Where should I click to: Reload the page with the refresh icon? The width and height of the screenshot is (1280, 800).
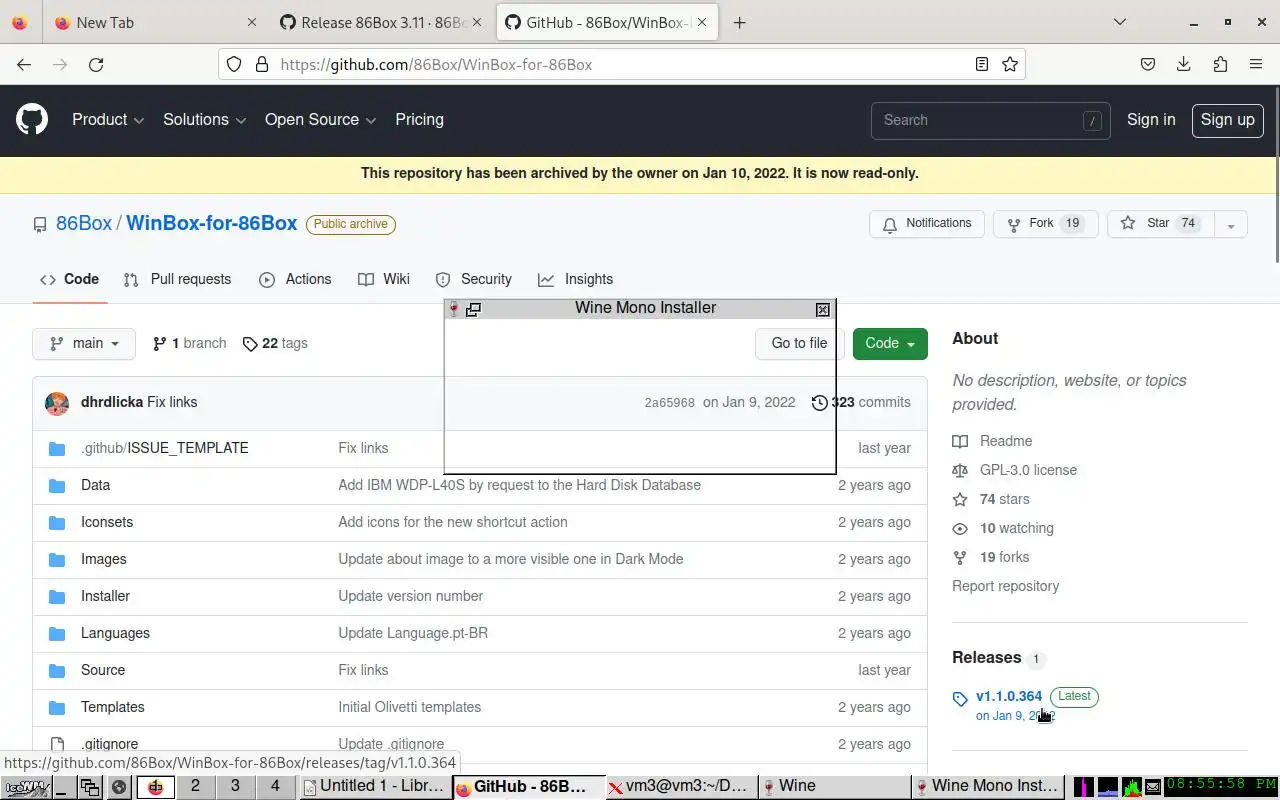[x=96, y=64]
